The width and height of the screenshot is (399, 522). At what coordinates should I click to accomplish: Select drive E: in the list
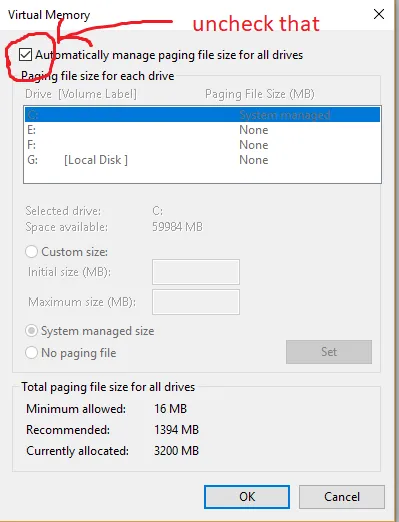click(202, 130)
